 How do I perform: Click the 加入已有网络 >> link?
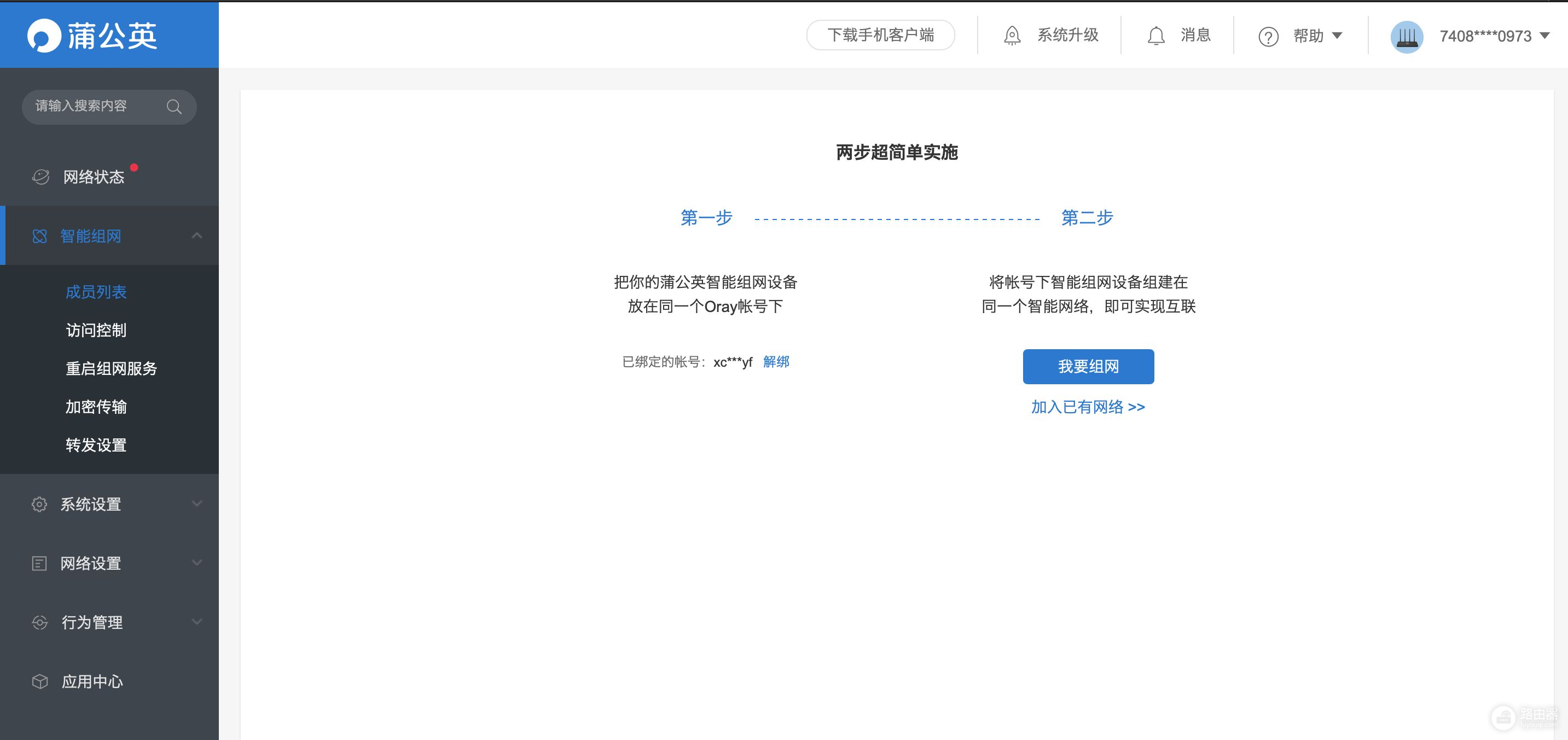pos(1088,407)
